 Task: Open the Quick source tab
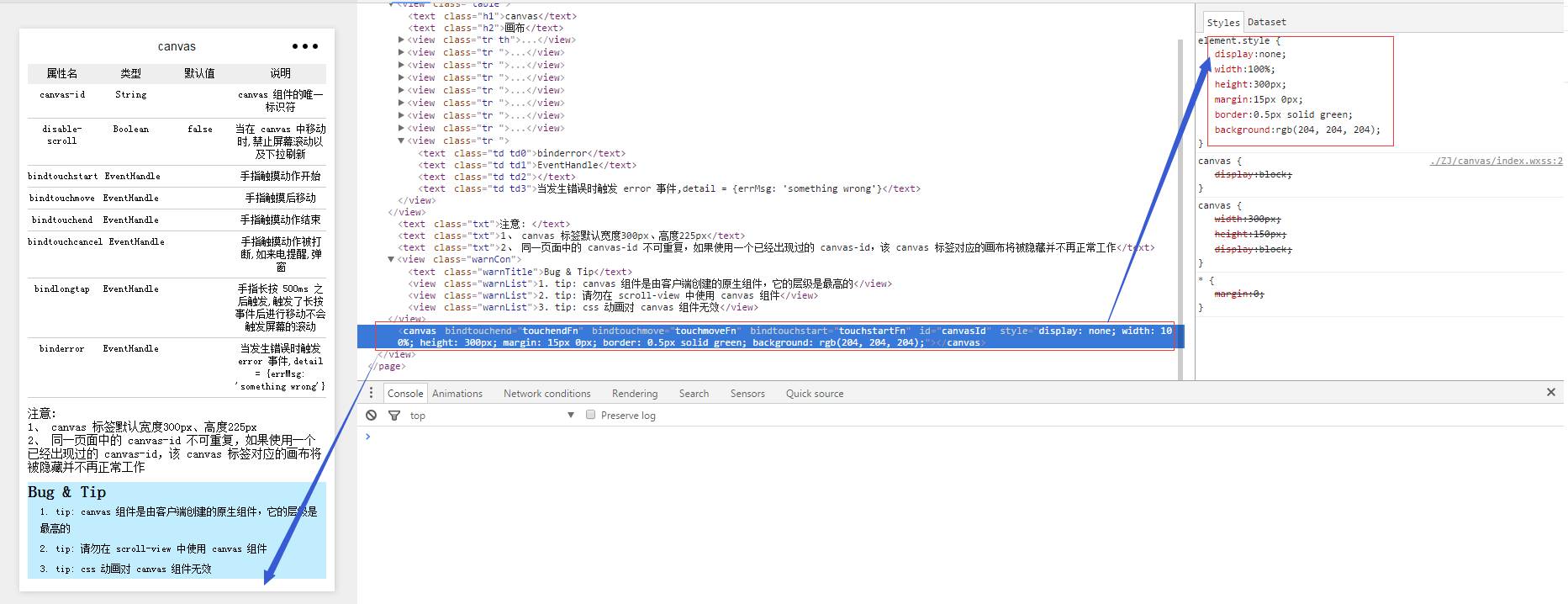click(x=814, y=393)
